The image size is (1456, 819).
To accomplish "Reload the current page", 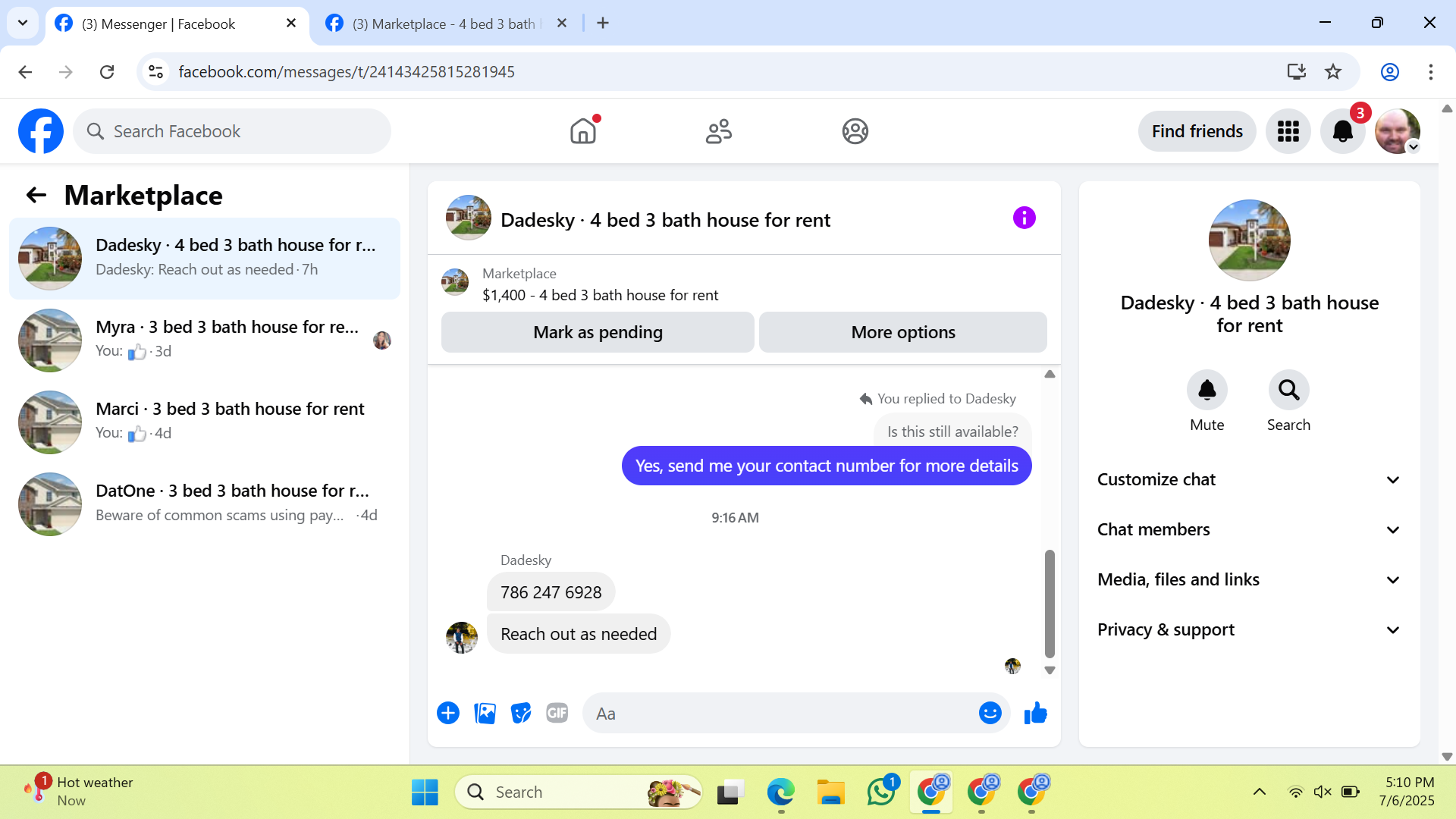I will [107, 72].
